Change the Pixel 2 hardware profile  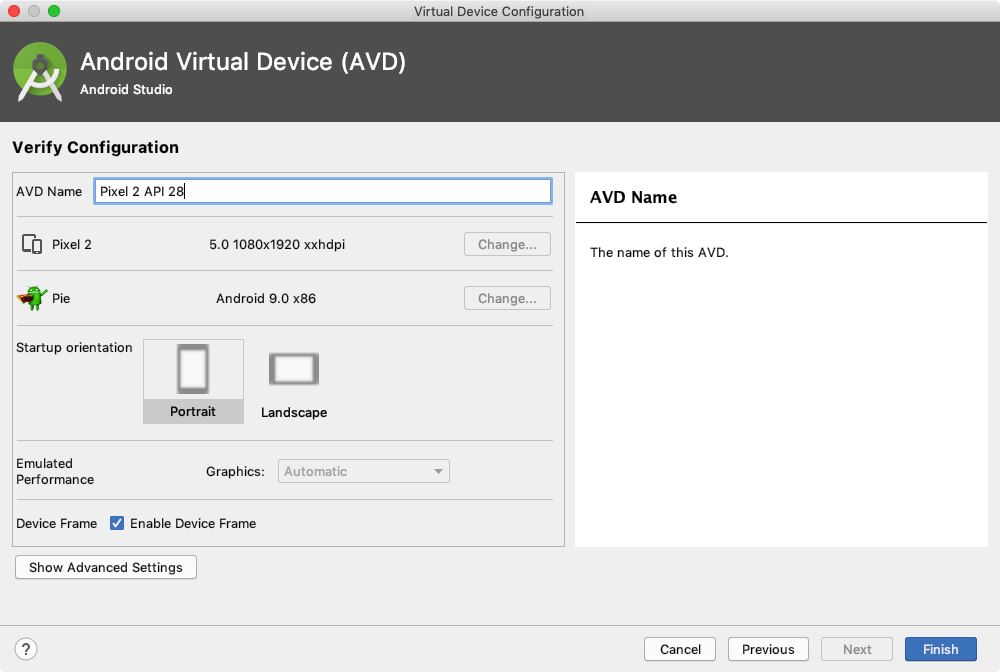click(507, 244)
